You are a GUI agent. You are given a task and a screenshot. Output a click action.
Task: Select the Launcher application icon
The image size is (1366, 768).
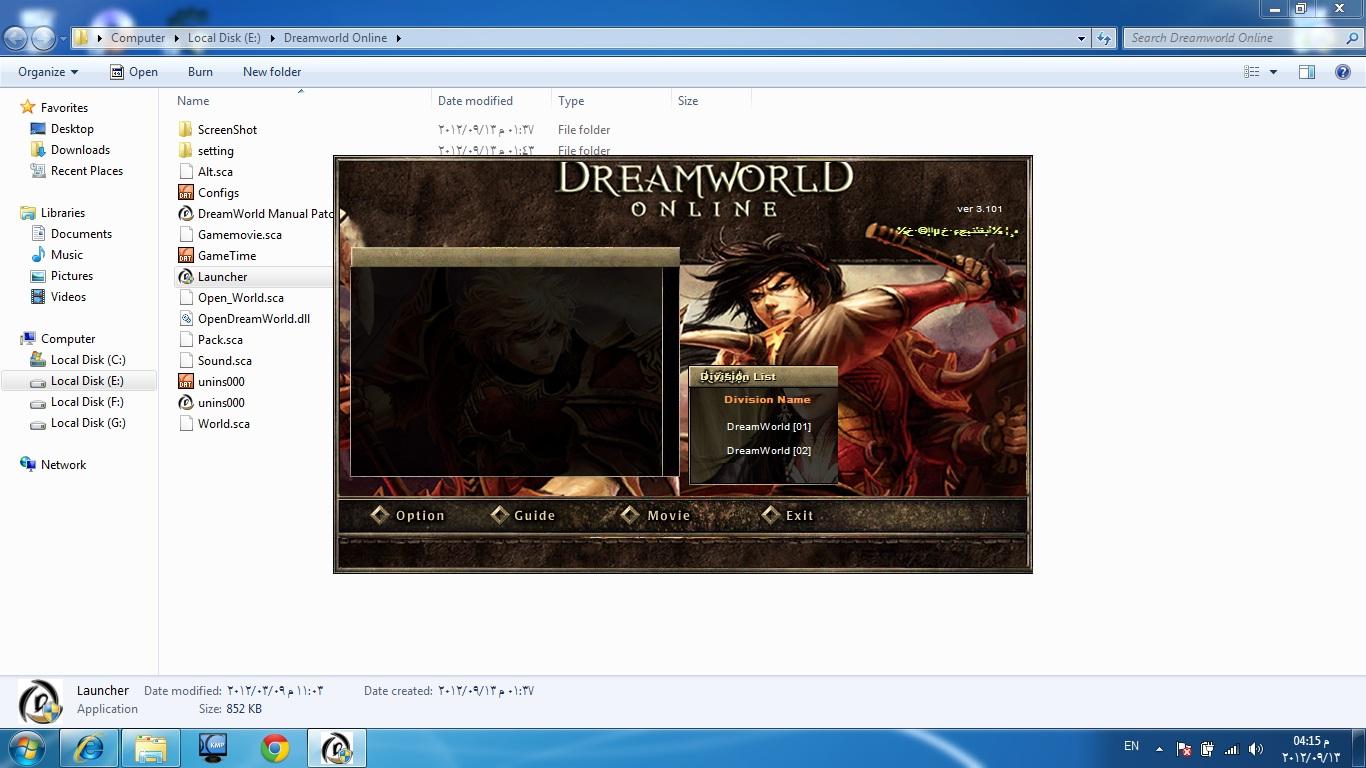(x=186, y=277)
